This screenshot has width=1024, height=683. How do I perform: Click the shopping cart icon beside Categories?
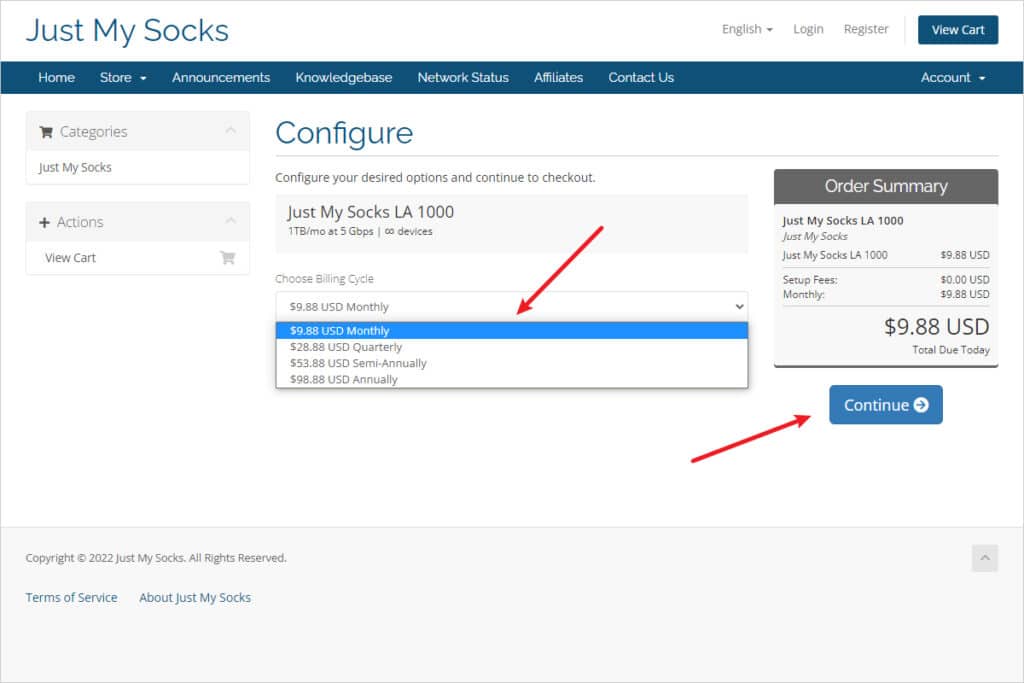(46, 132)
